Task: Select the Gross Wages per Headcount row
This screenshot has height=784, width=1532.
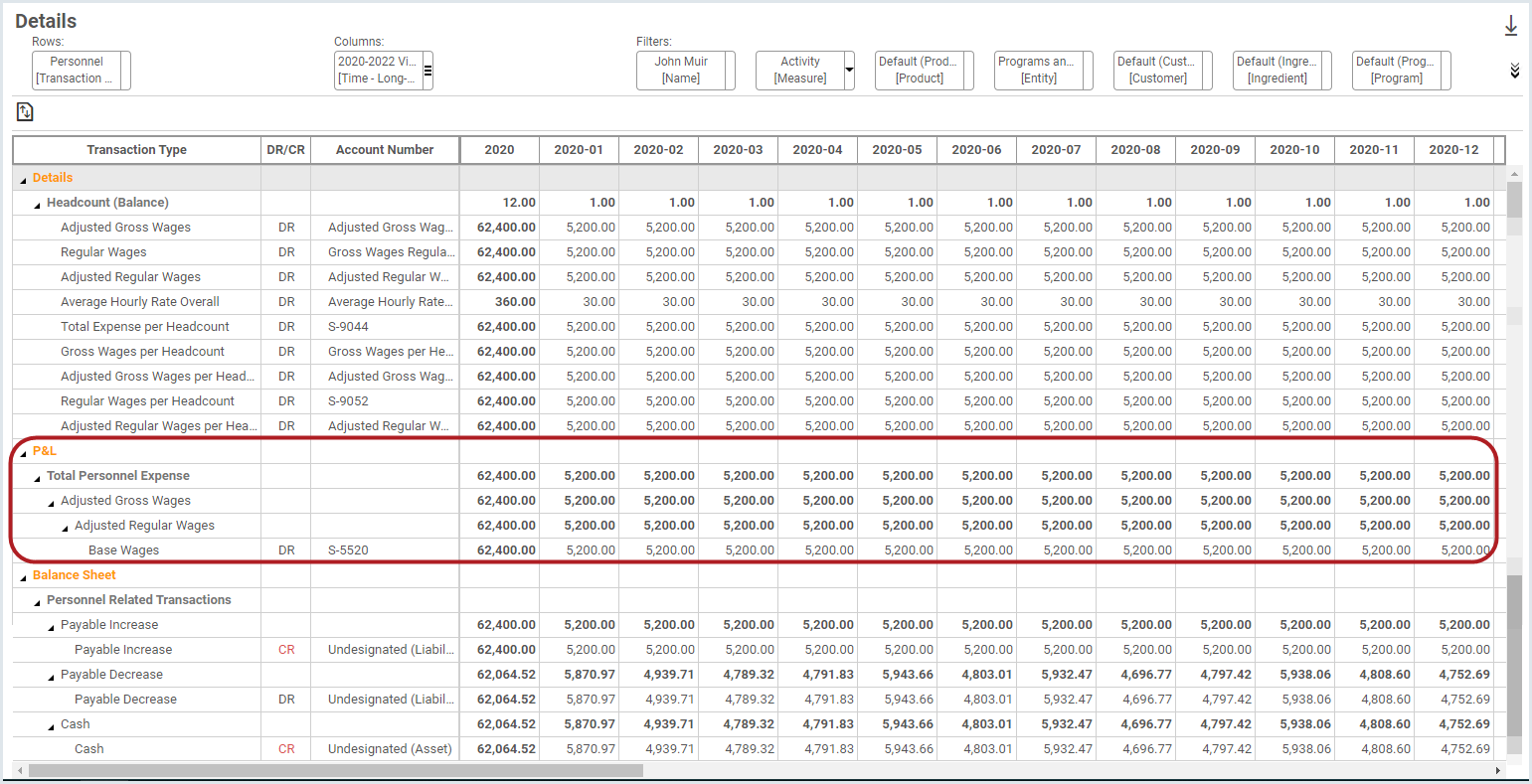Action: coord(142,352)
